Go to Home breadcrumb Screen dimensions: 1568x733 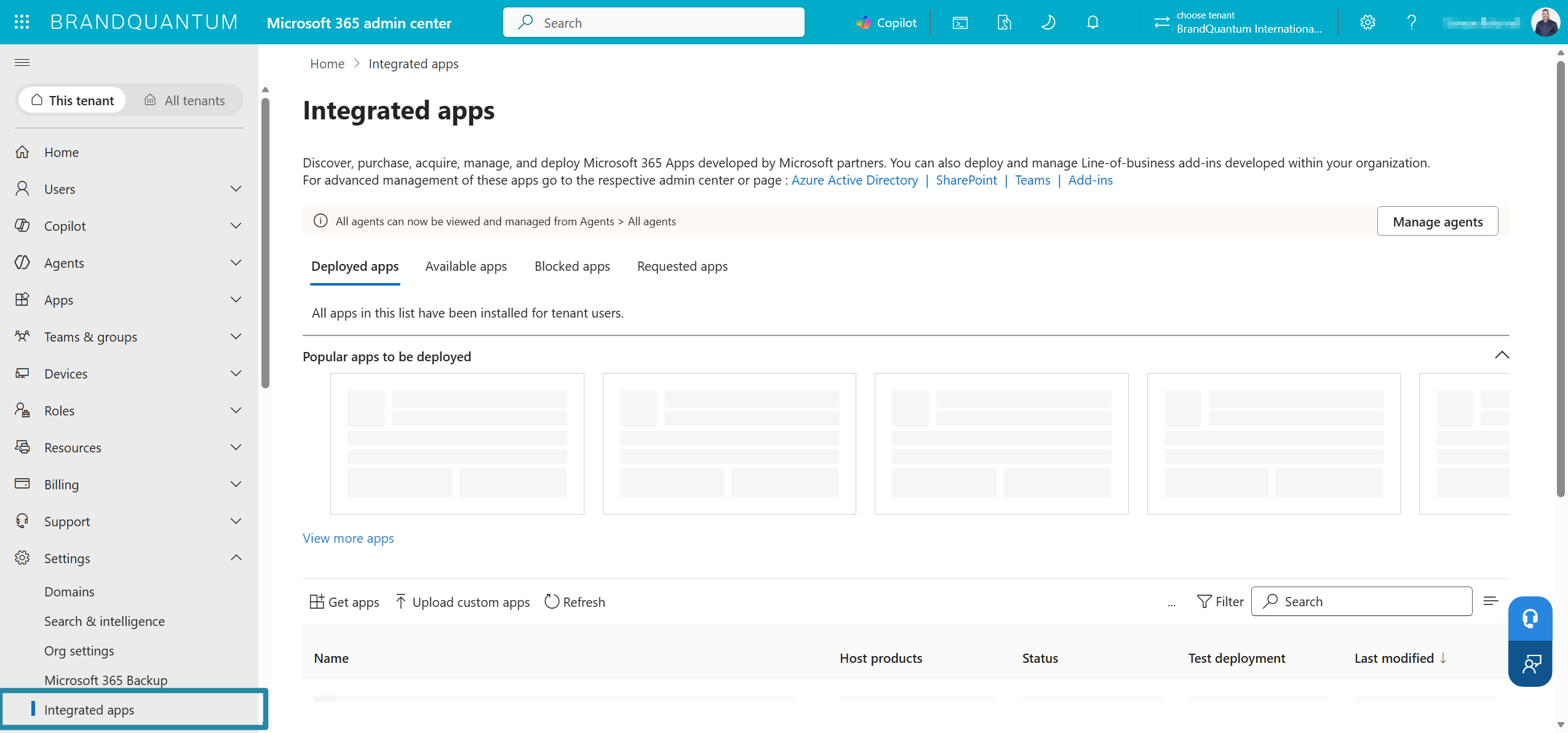tap(327, 64)
